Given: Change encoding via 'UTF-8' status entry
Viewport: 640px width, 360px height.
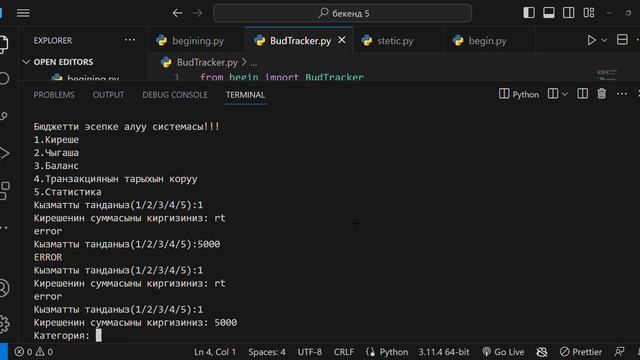Looking at the screenshot, I should click(309, 352).
